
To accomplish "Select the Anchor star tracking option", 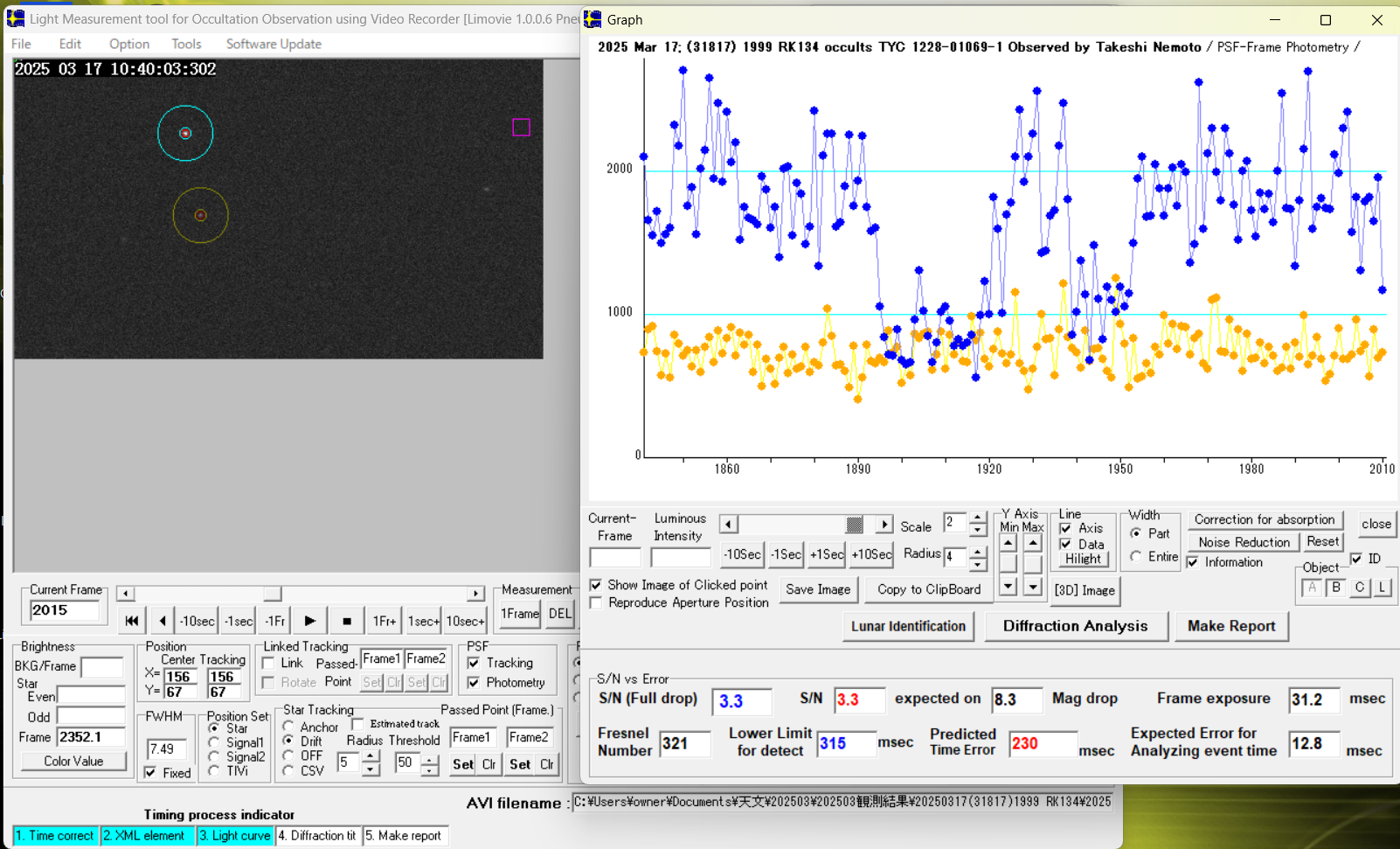I will coord(288,727).
